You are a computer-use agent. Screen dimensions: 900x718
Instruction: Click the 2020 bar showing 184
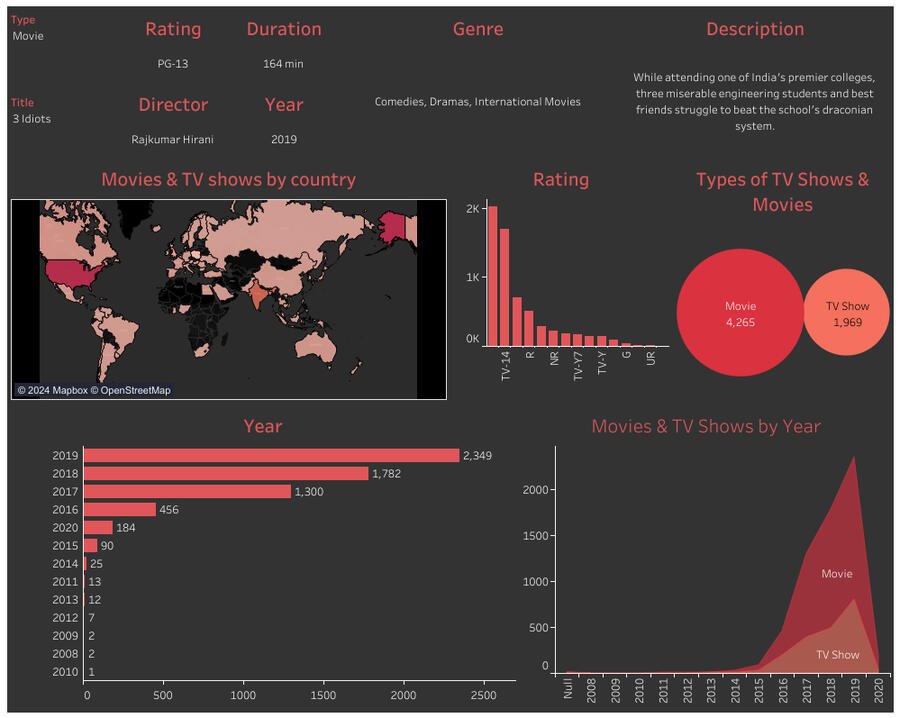coord(98,528)
